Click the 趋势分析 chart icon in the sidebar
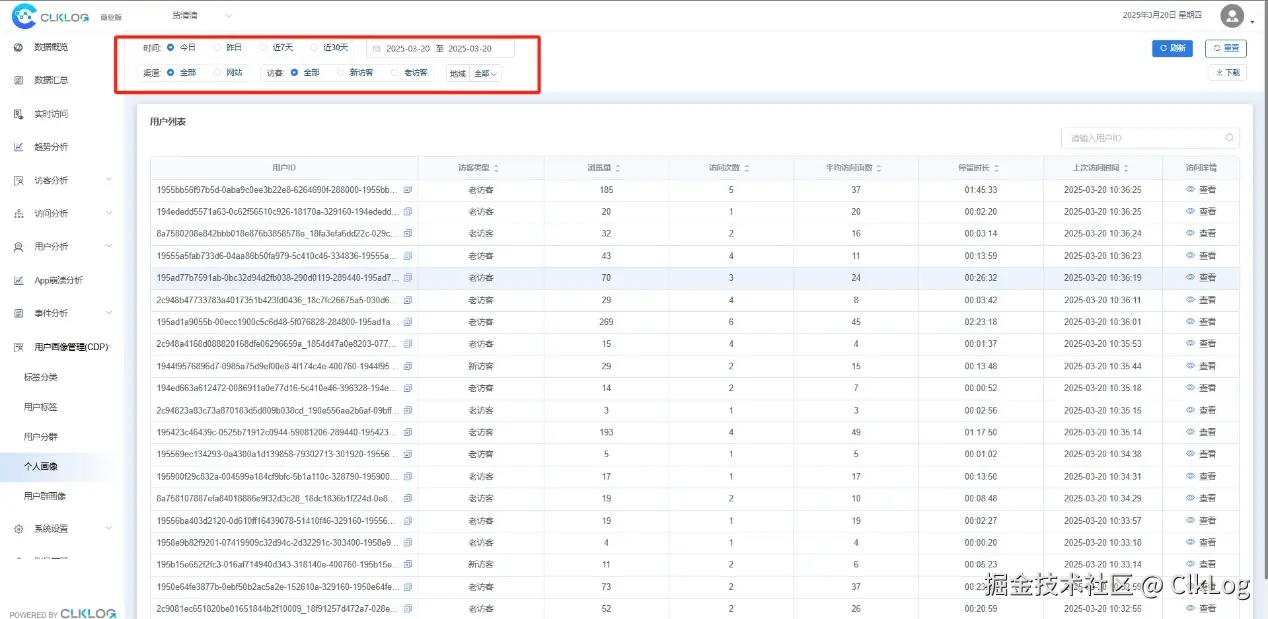This screenshot has width=1268, height=619. (x=18, y=147)
